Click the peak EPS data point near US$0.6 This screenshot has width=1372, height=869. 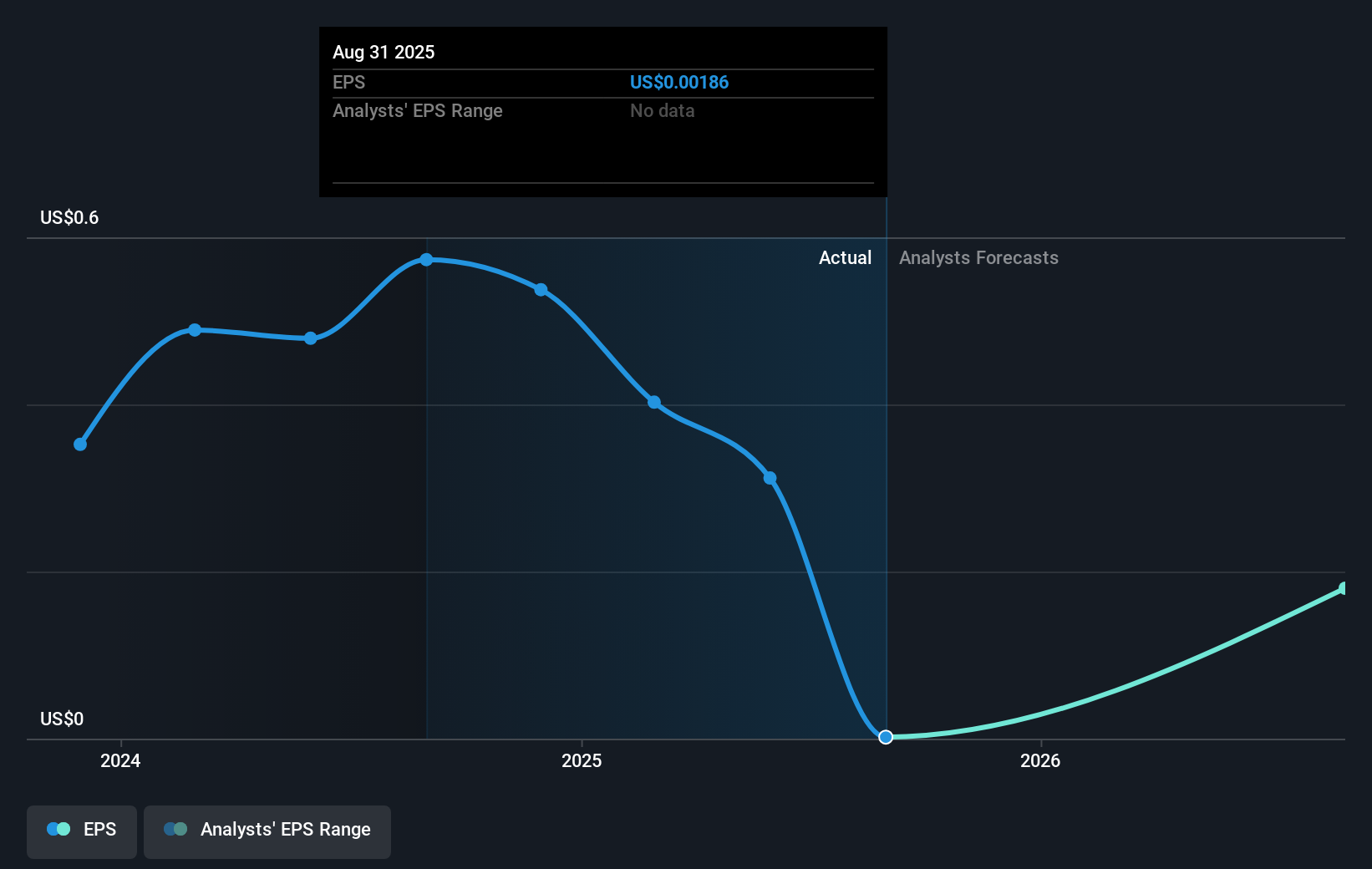(426, 260)
